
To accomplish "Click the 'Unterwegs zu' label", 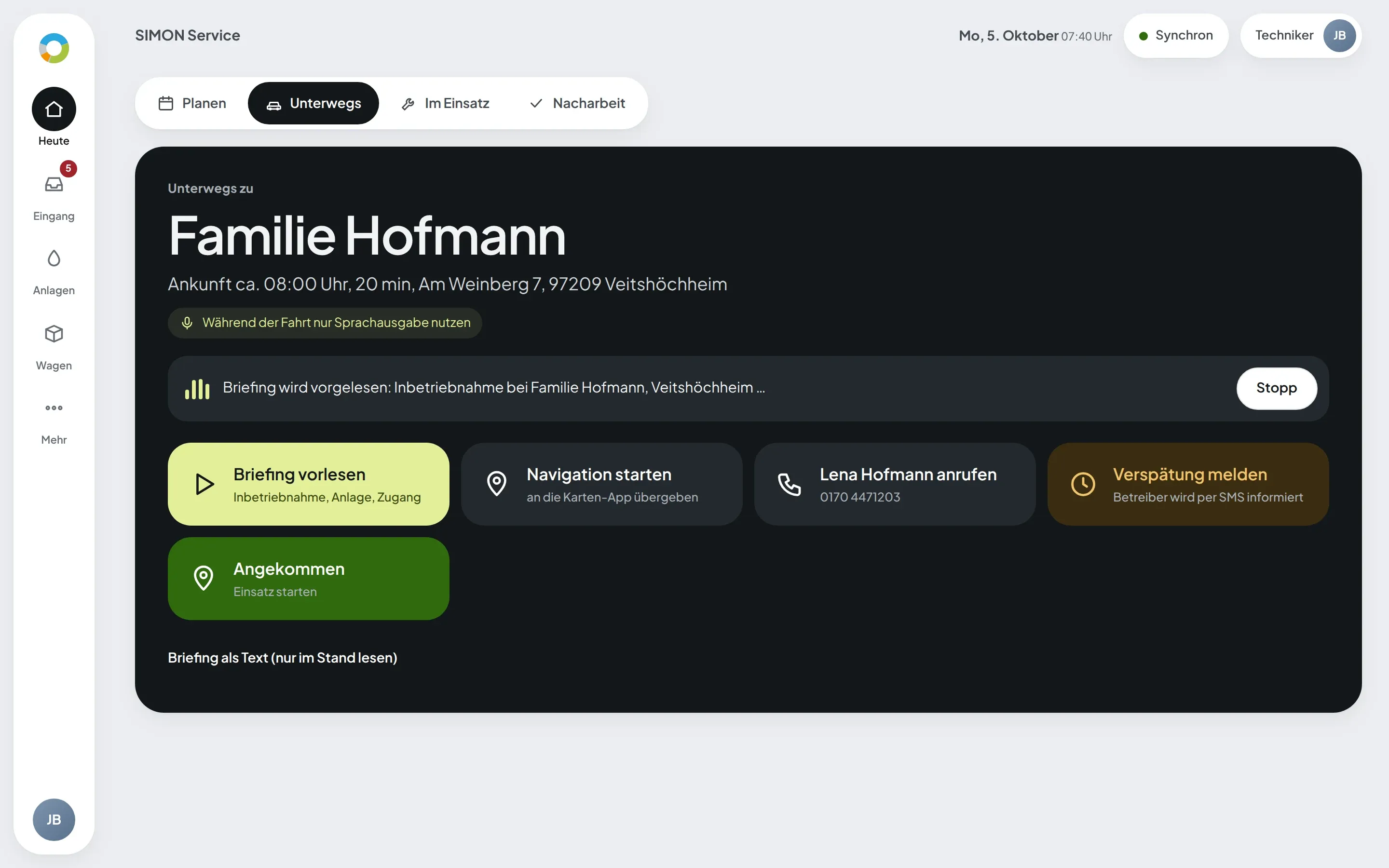I will click(211, 188).
